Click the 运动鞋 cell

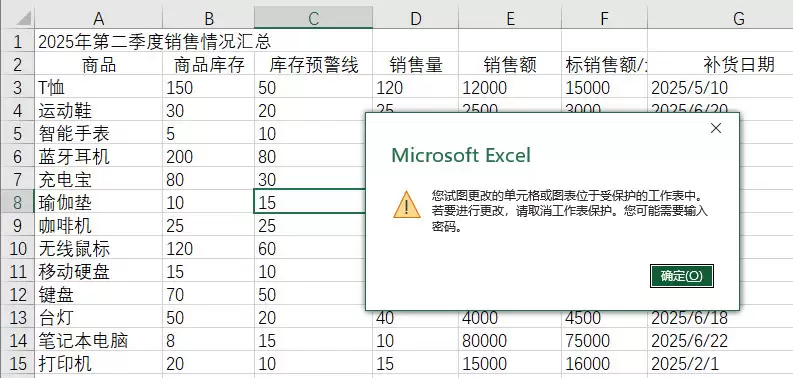tap(99, 110)
